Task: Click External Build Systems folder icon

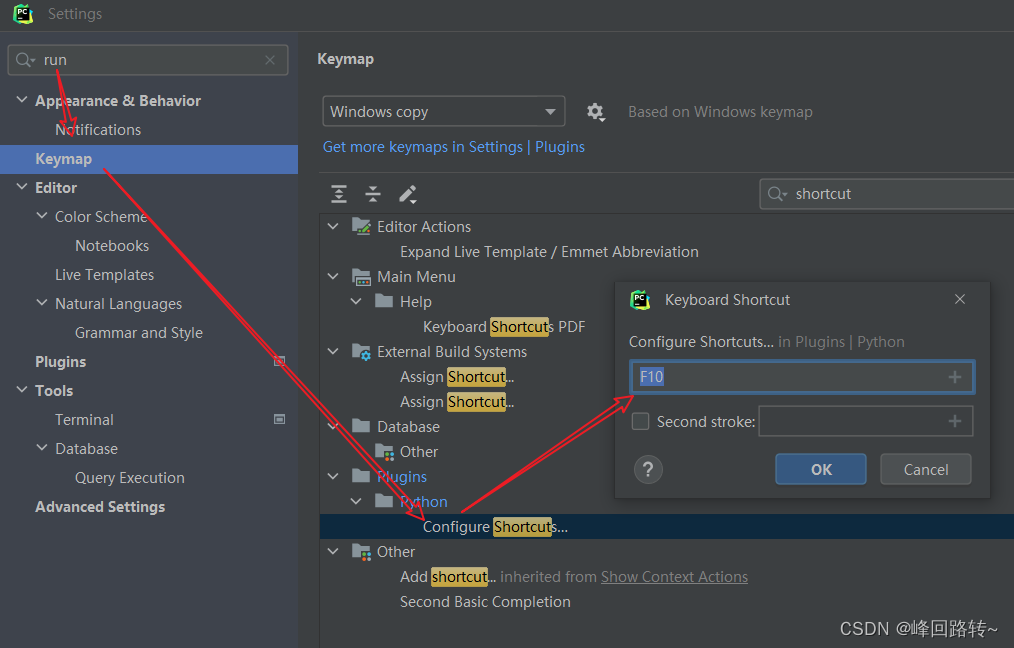Action: point(361,352)
